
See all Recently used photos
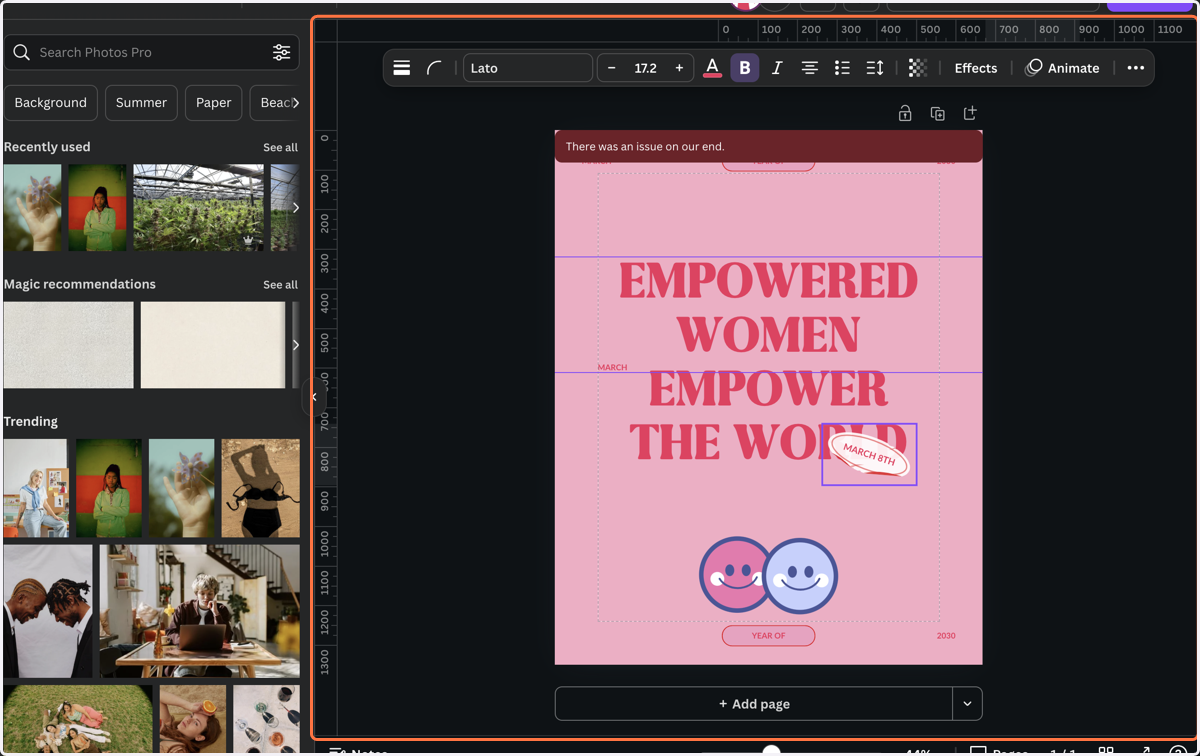[x=280, y=147]
